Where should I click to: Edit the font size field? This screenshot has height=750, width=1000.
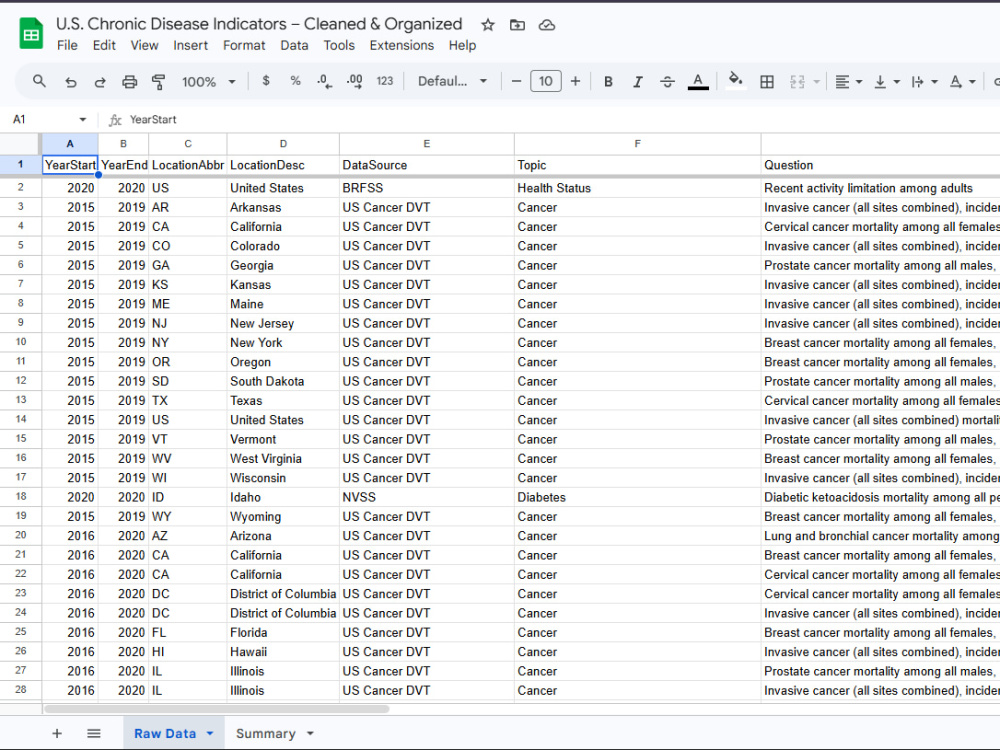coord(546,81)
